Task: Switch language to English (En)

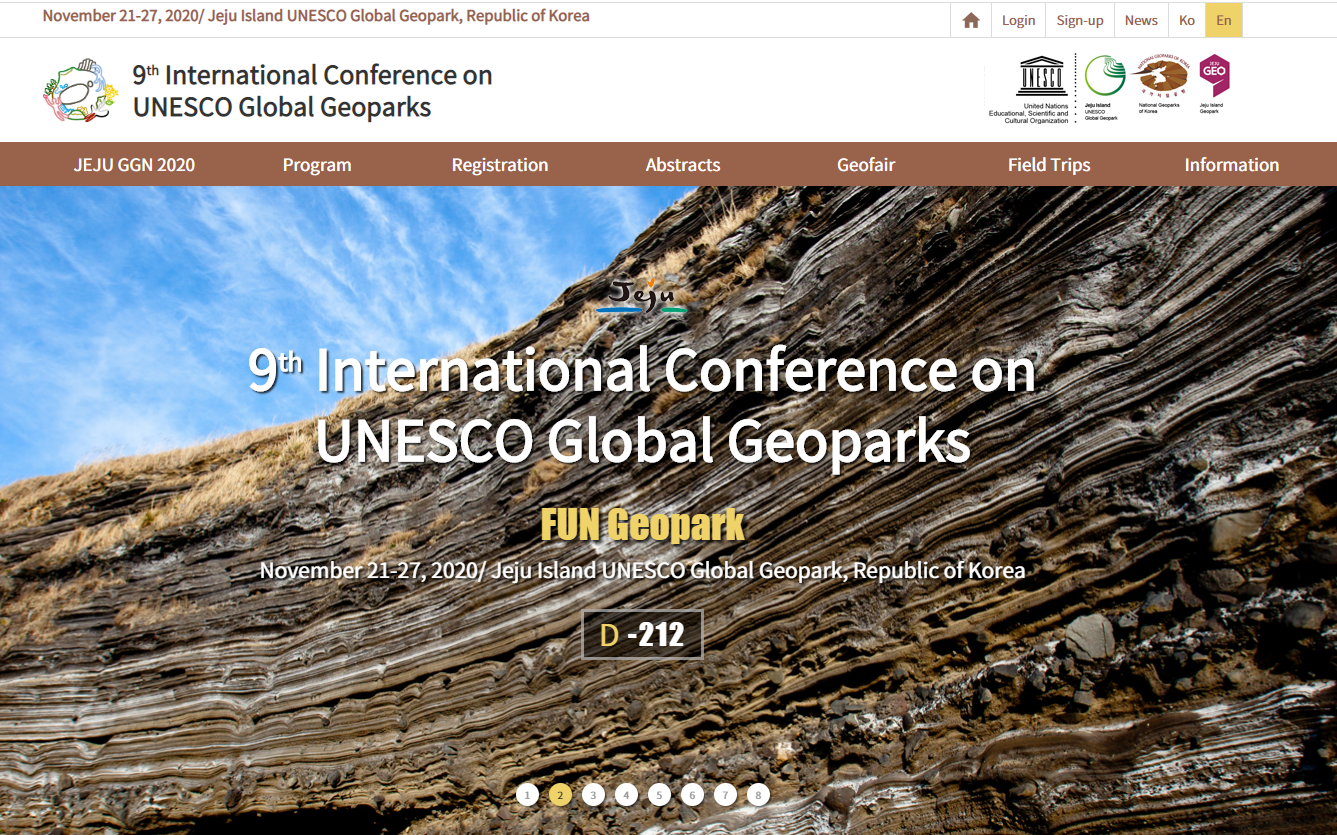Action: [1224, 20]
